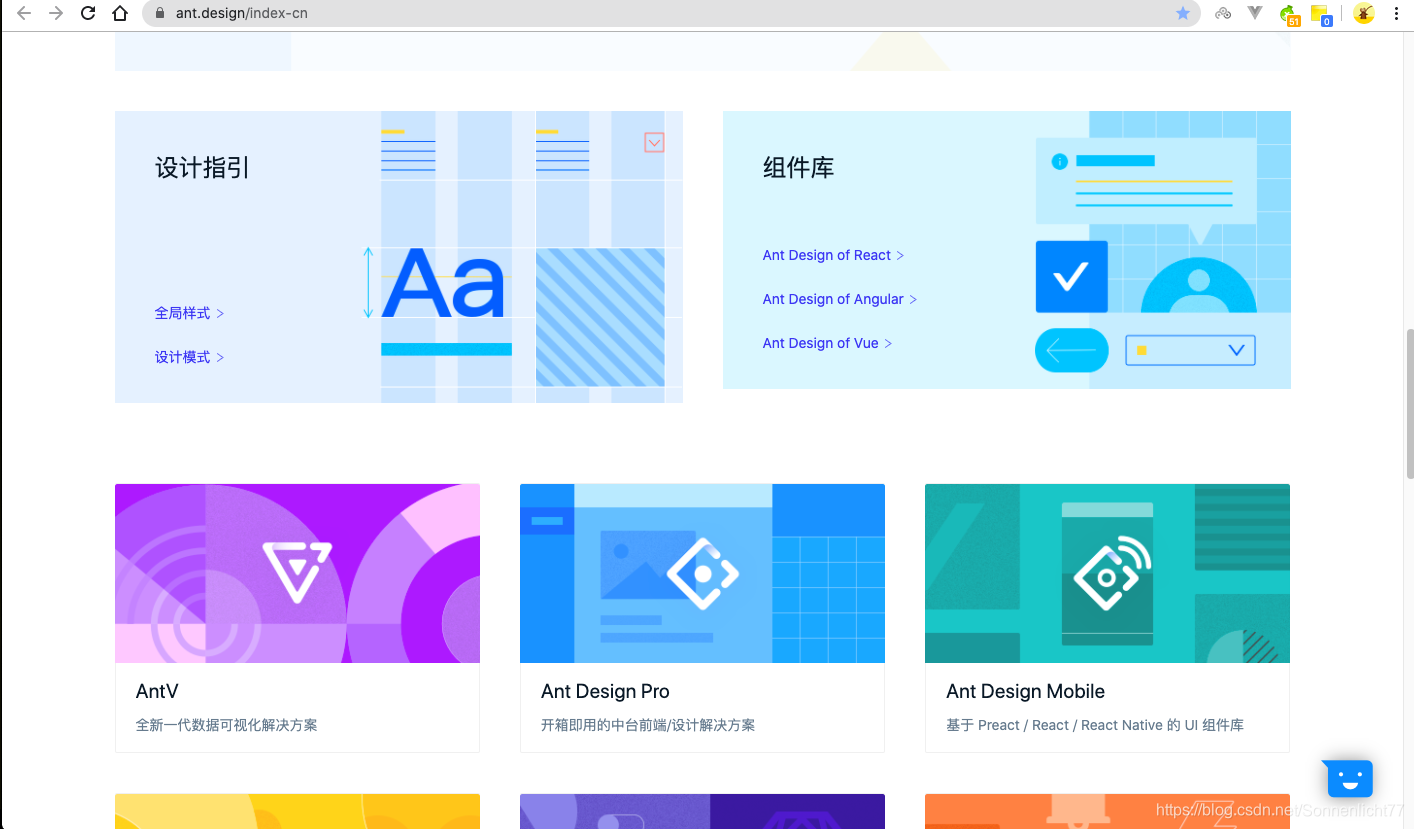Click the Ant Design Pro logo icon
The width and height of the screenshot is (1414, 829).
pos(702,573)
